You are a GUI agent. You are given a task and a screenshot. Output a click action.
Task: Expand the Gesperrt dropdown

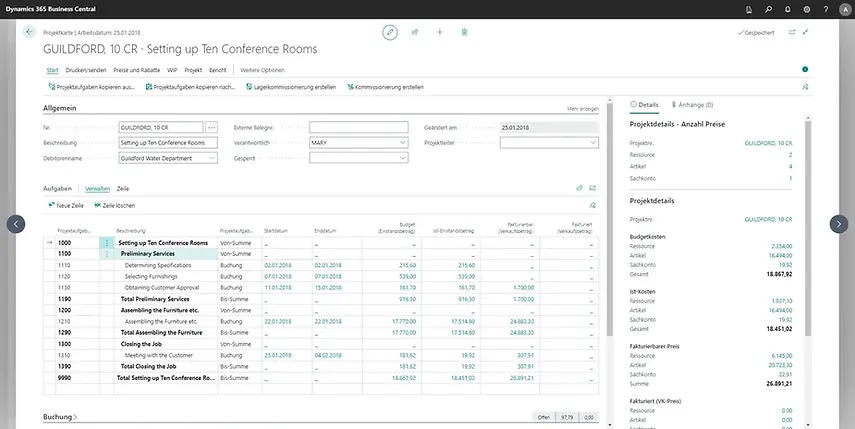[402, 158]
